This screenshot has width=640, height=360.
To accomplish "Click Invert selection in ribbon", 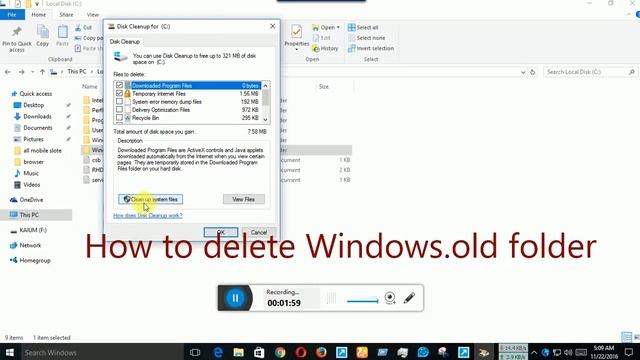I will (x=371, y=48).
